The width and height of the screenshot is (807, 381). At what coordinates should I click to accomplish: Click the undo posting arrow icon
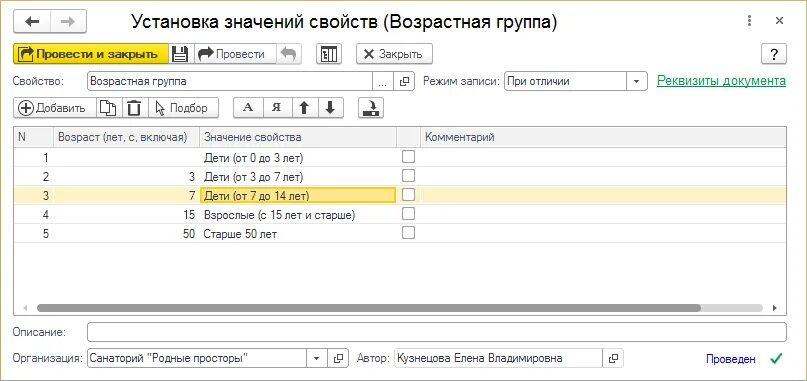click(x=289, y=54)
